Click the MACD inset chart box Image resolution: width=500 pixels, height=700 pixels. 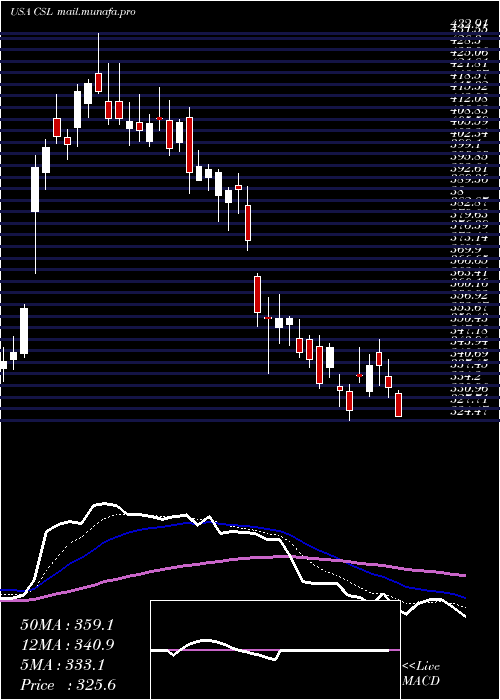275,650
